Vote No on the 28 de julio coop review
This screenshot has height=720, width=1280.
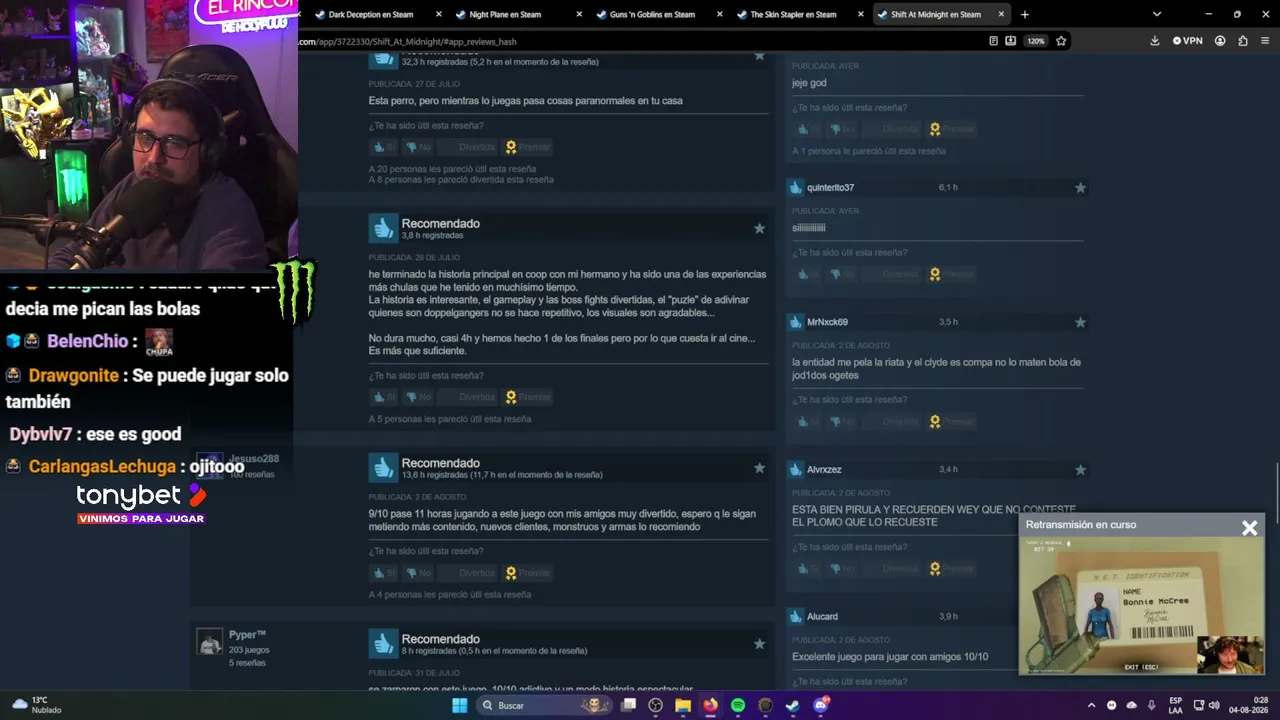(x=419, y=397)
